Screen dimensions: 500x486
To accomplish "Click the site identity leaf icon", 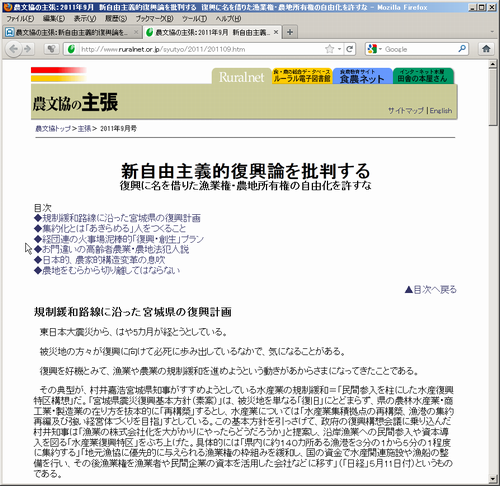I will 71,49.
